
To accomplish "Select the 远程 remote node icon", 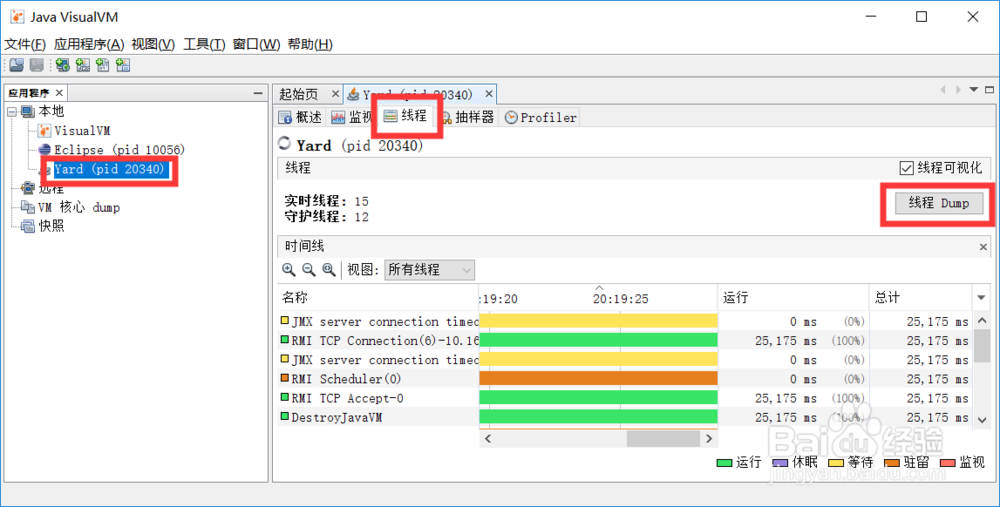I will tap(28, 188).
